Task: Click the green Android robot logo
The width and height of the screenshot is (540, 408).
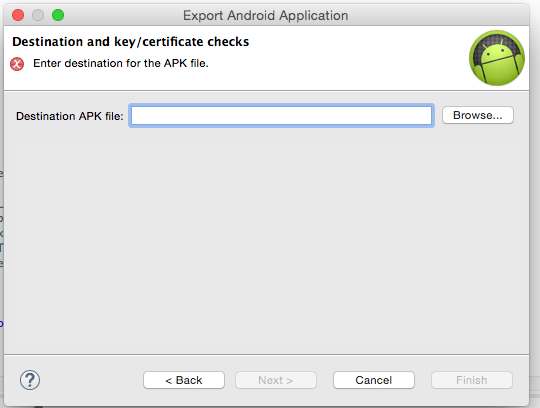Action: 497,58
